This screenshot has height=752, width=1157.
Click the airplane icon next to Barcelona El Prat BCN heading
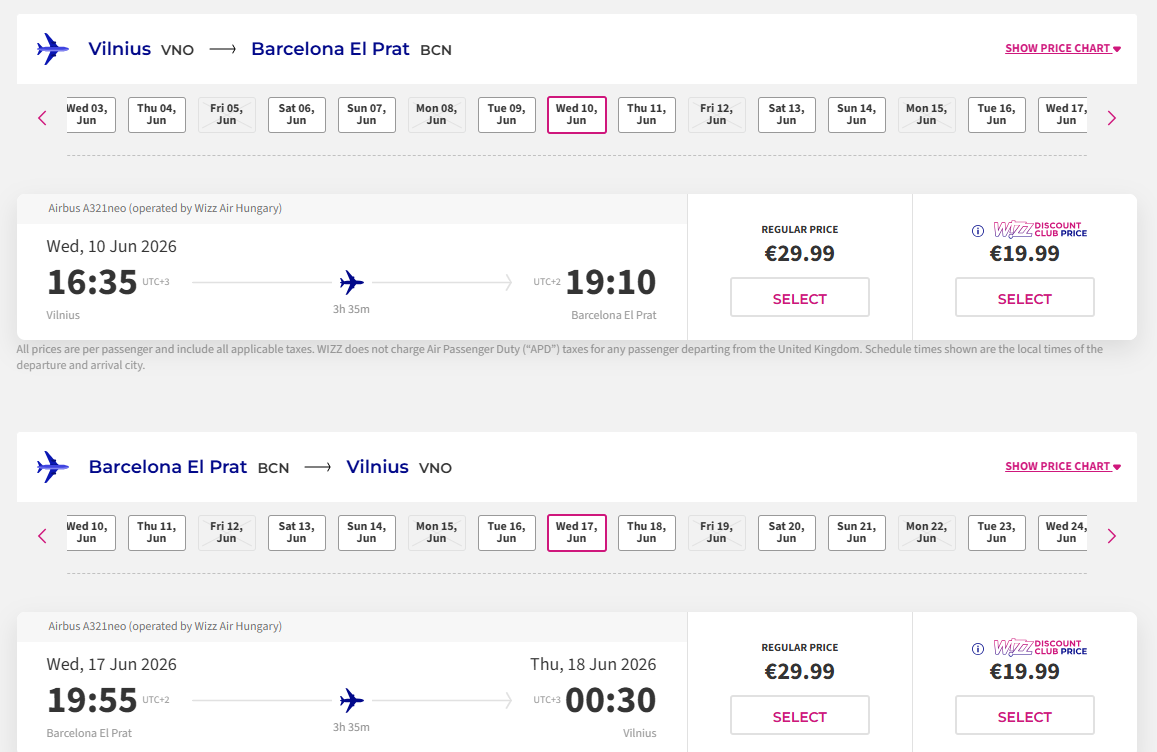(53, 466)
